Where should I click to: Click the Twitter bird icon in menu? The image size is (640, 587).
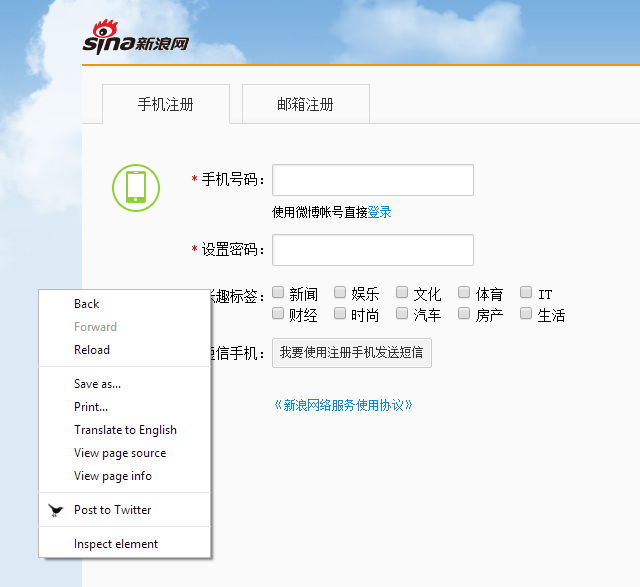click(x=56, y=510)
